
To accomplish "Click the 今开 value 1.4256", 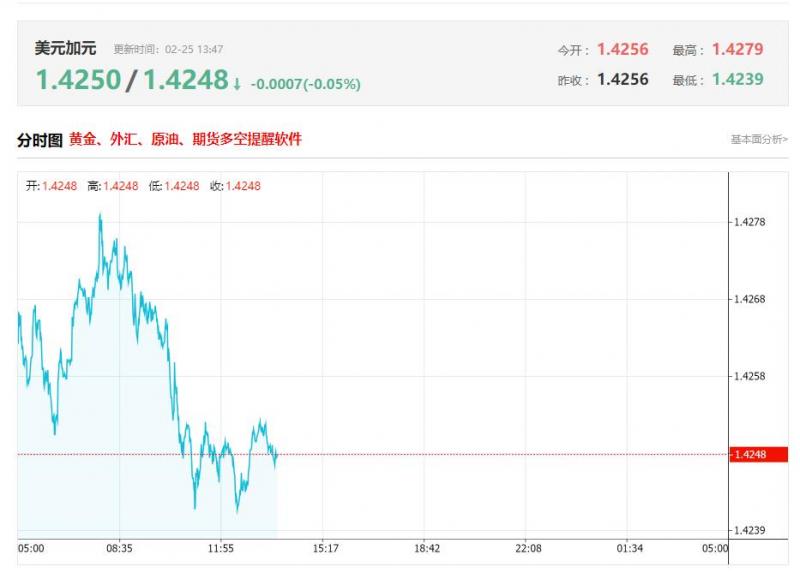I will coord(622,49).
